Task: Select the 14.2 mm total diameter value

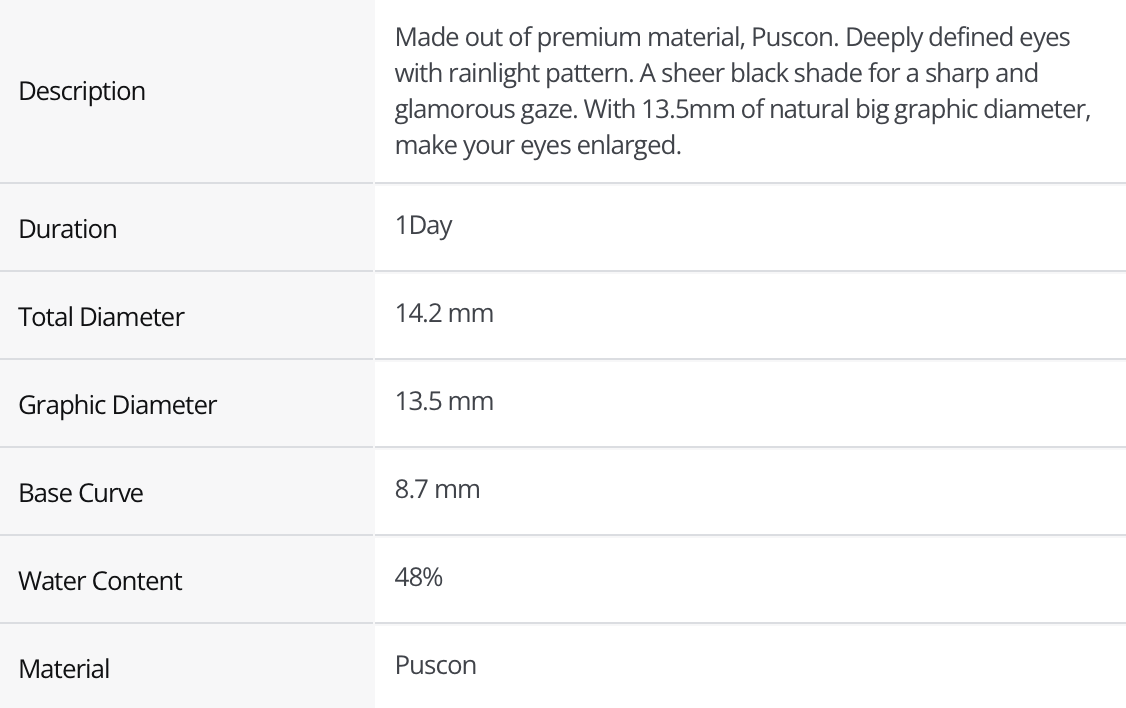Action: 444,314
